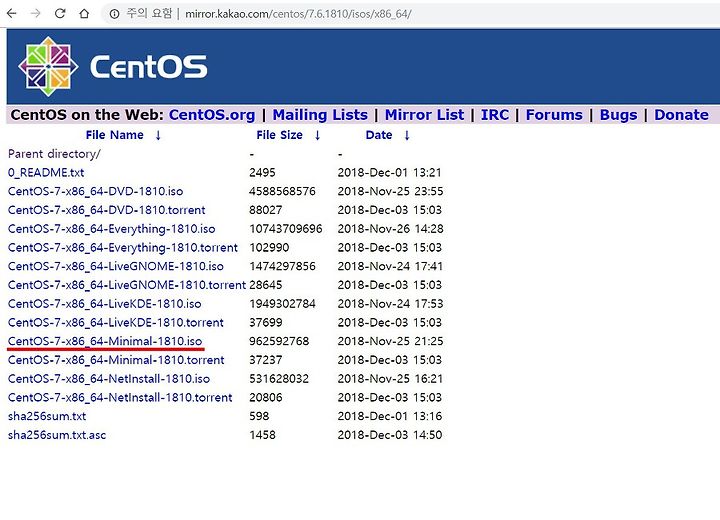Download CentOS-7-x86_64-NetInstall-1810.torrent
Screen dimensions: 720x520
pos(120,398)
